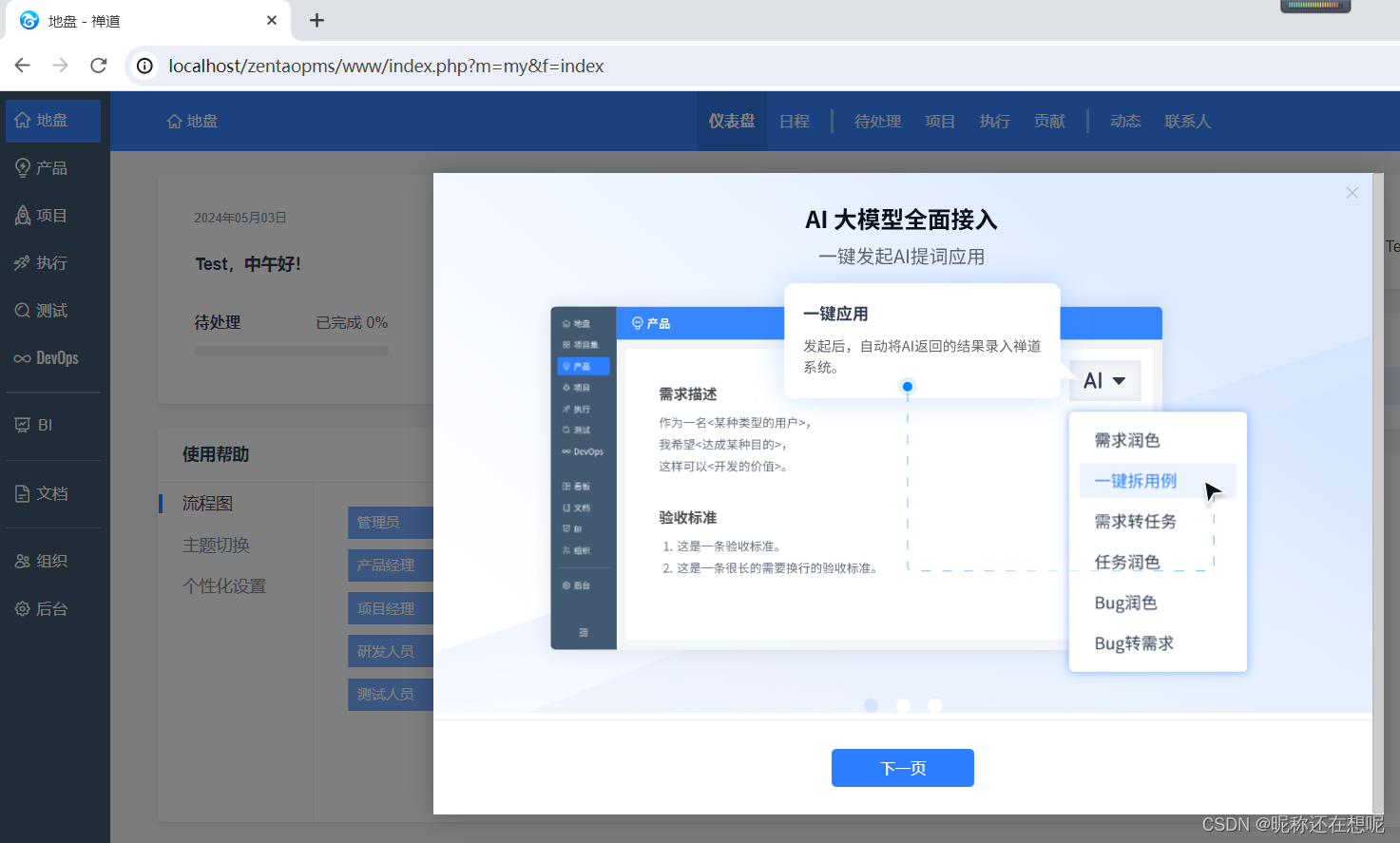Choose 需求润色 in AI menu
1400x843 pixels.
[x=1127, y=440]
